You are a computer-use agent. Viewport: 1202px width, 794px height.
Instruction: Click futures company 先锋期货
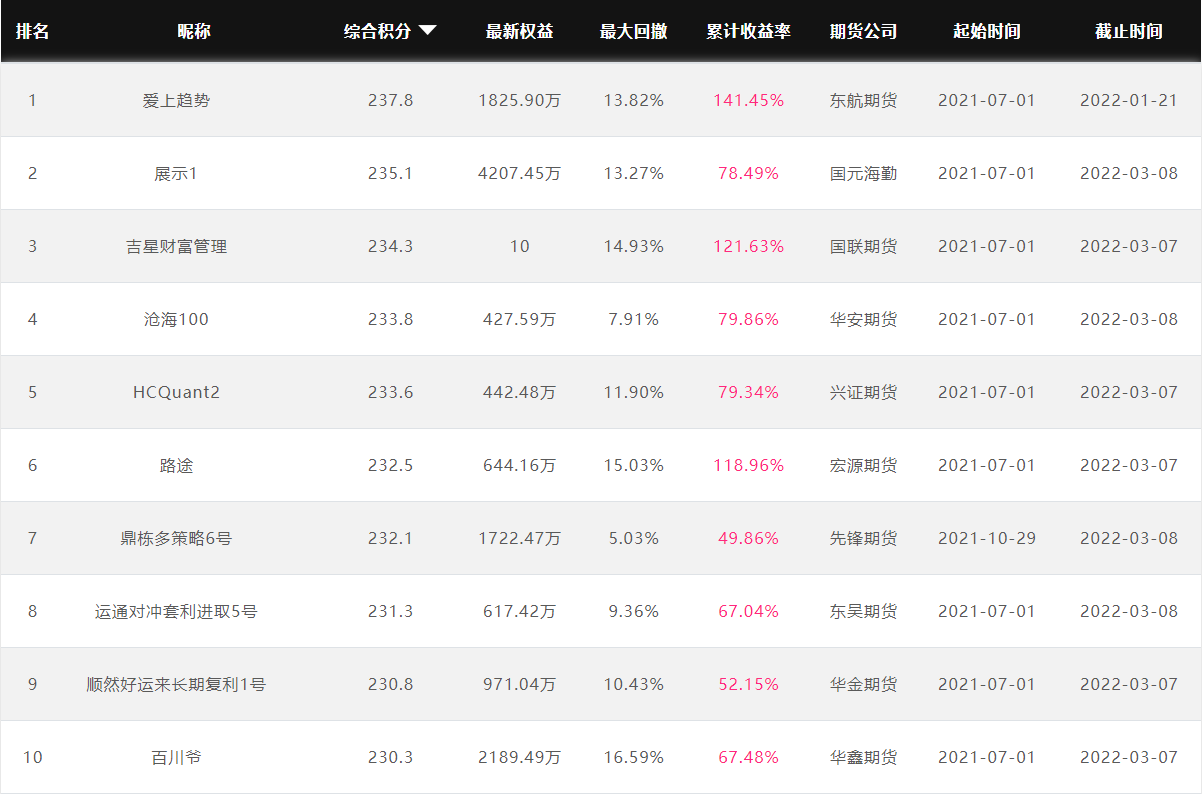pyautogui.click(x=864, y=538)
